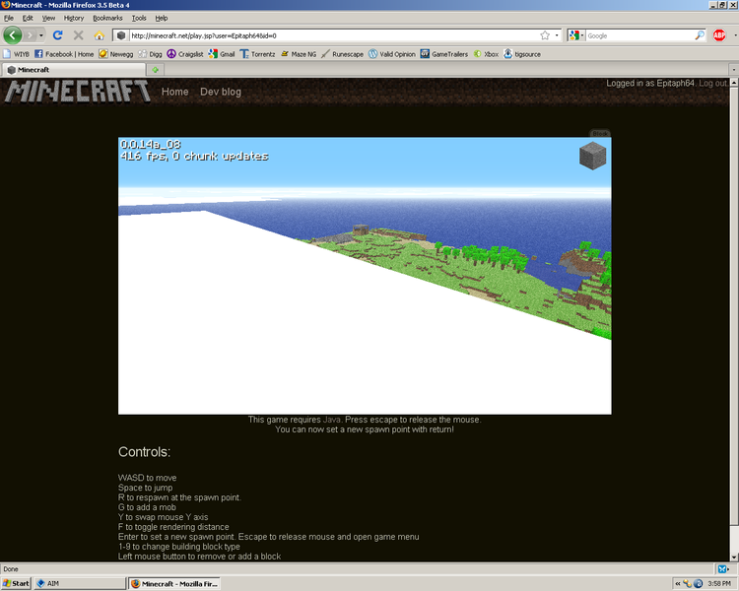Click the site identity icon in address bar
The height and width of the screenshot is (591, 739).
[121, 35]
